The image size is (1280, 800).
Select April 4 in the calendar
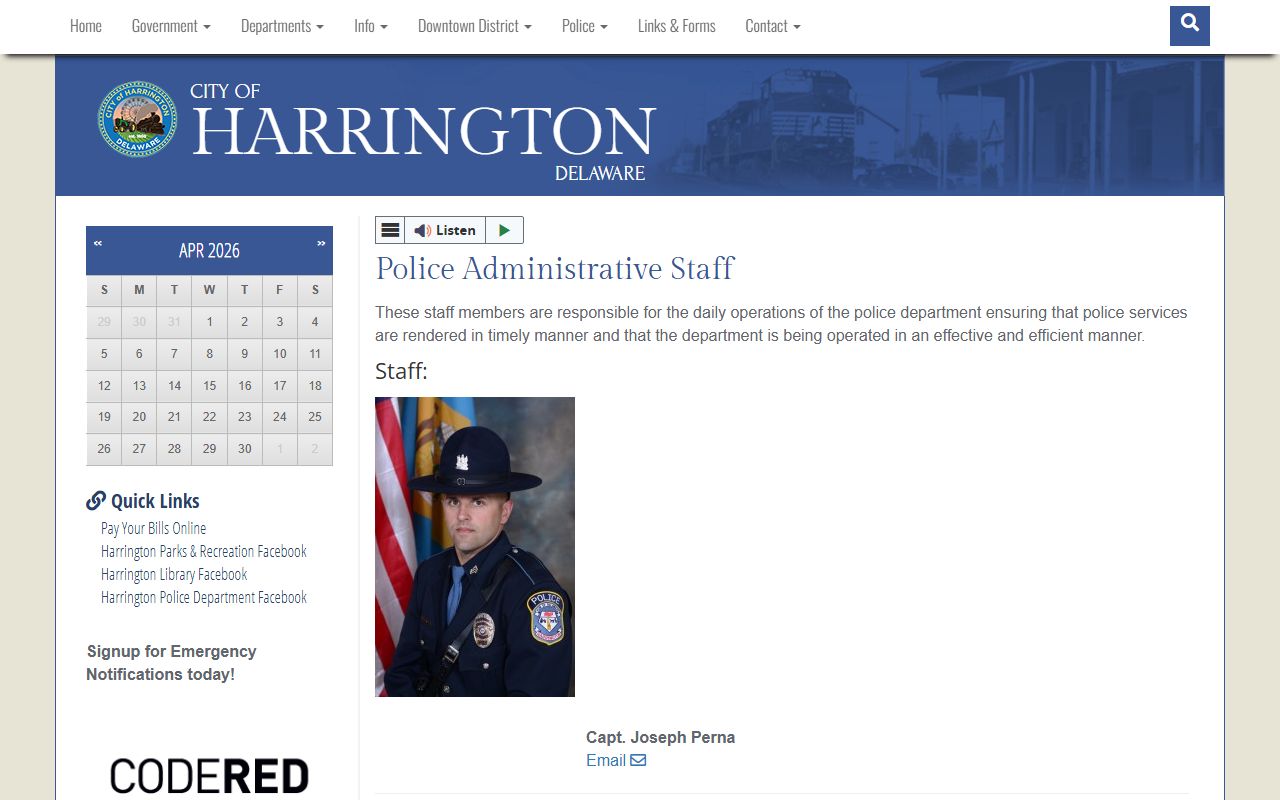click(x=315, y=322)
